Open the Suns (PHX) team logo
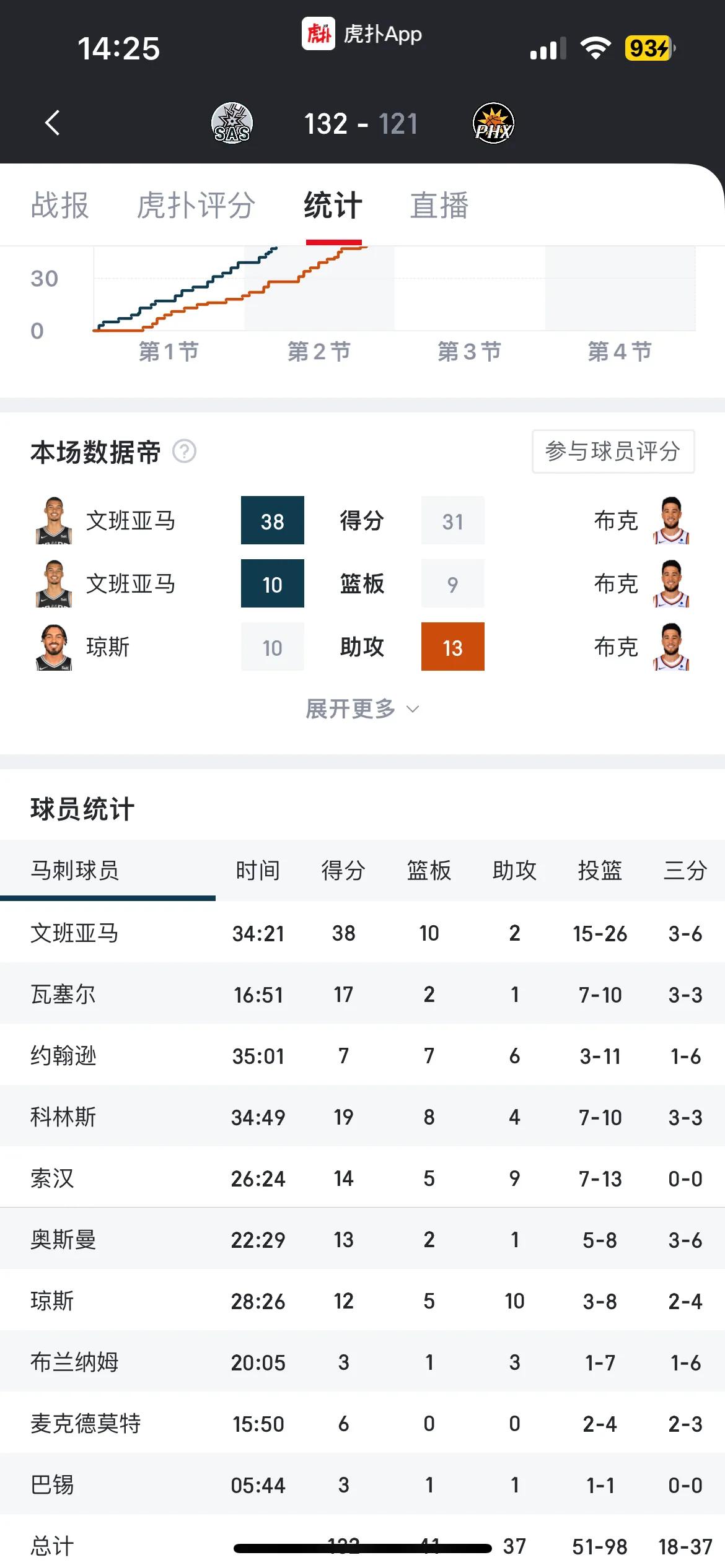Image resolution: width=725 pixels, height=1568 pixels. (x=493, y=123)
